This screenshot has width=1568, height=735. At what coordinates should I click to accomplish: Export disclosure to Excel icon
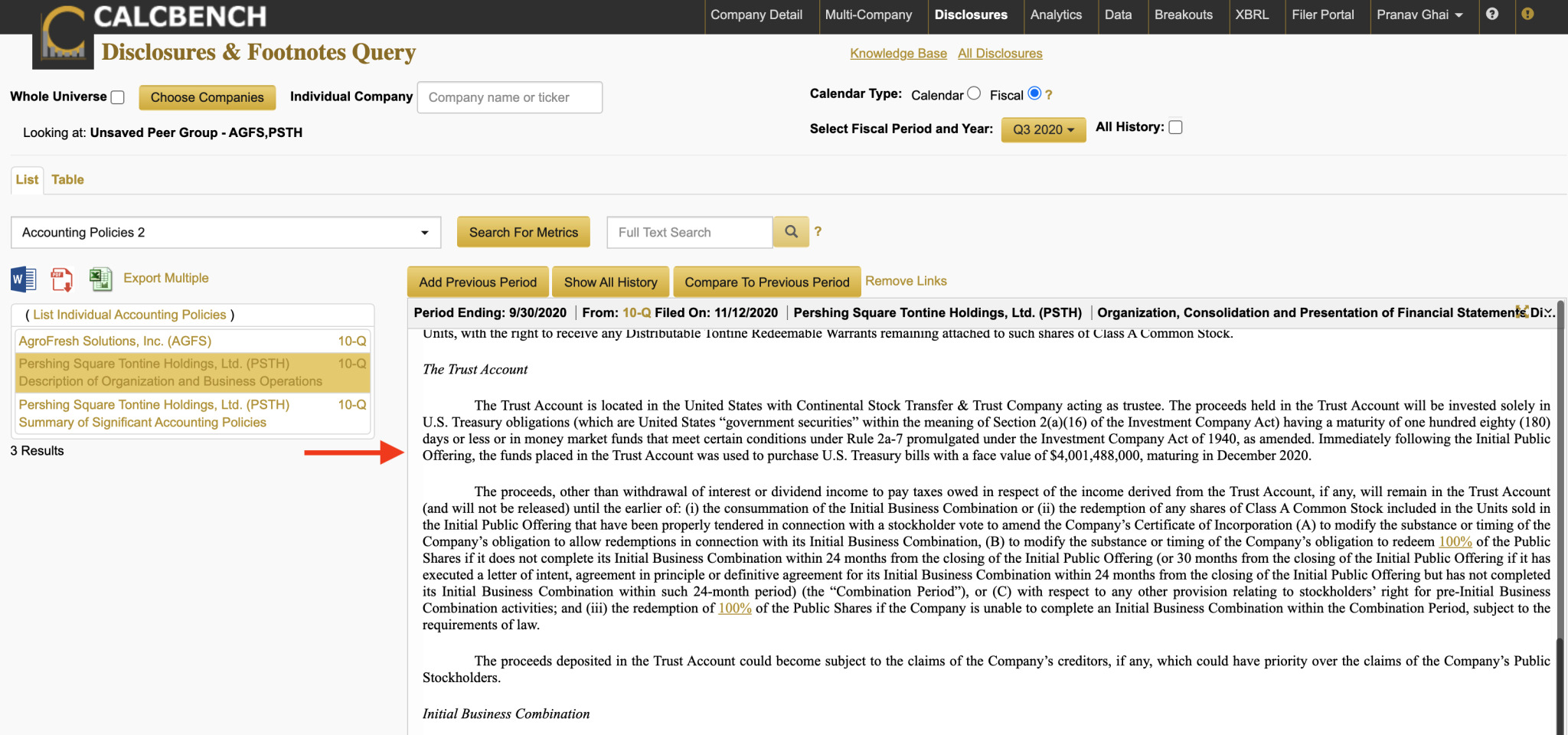(100, 279)
